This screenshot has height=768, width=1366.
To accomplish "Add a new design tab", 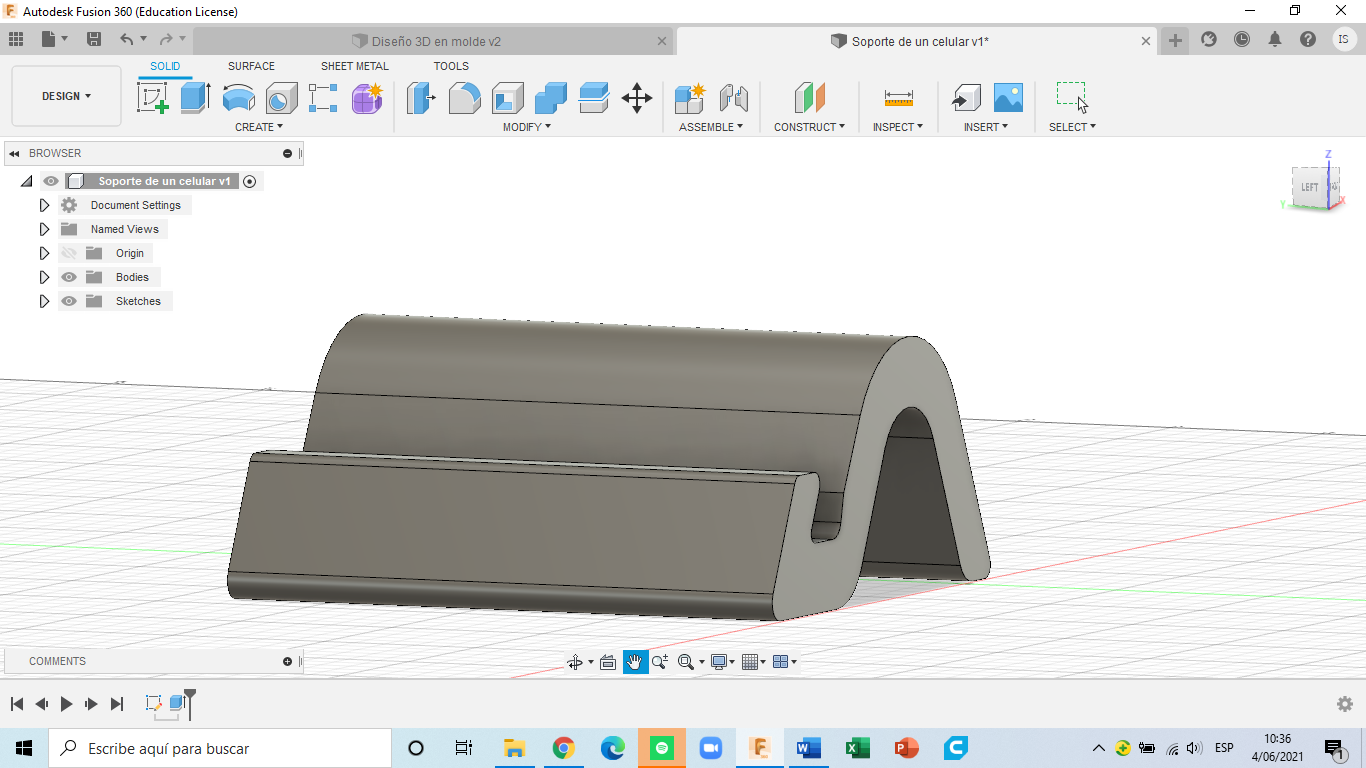I will (x=1175, y=40).
